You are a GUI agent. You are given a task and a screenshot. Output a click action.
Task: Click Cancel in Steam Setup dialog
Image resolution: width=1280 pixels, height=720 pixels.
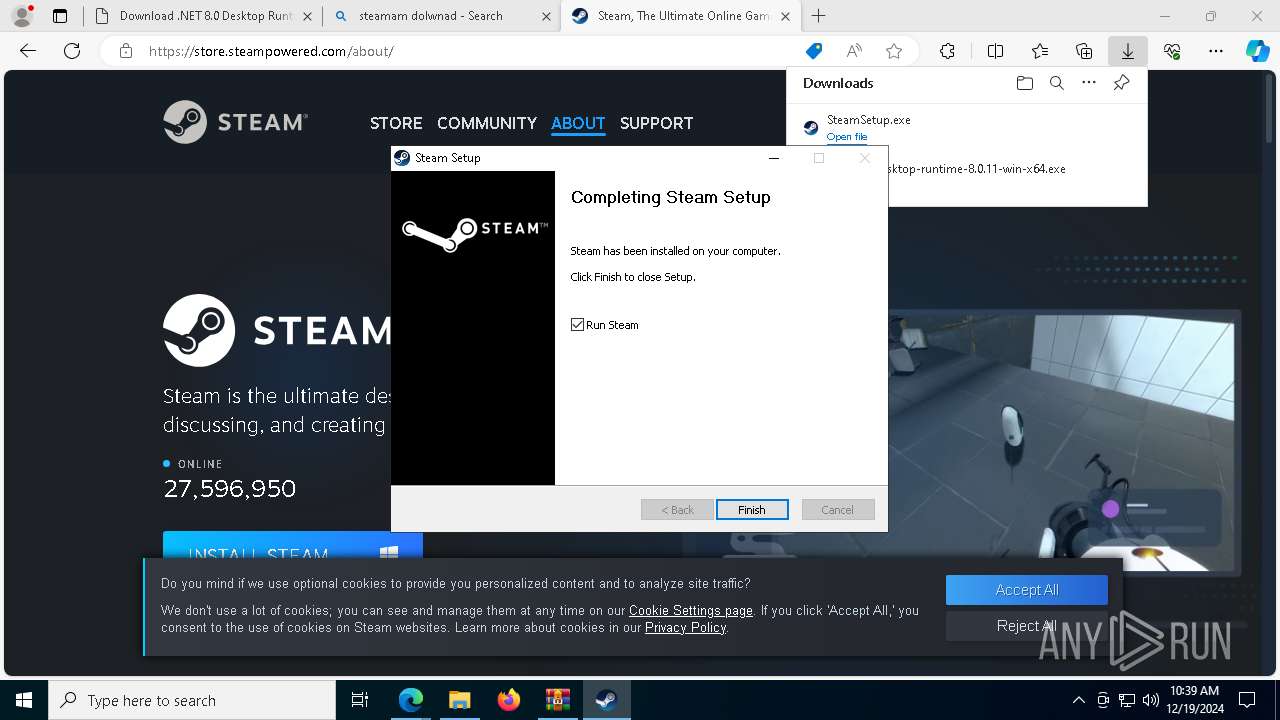[x=838, y=510]
